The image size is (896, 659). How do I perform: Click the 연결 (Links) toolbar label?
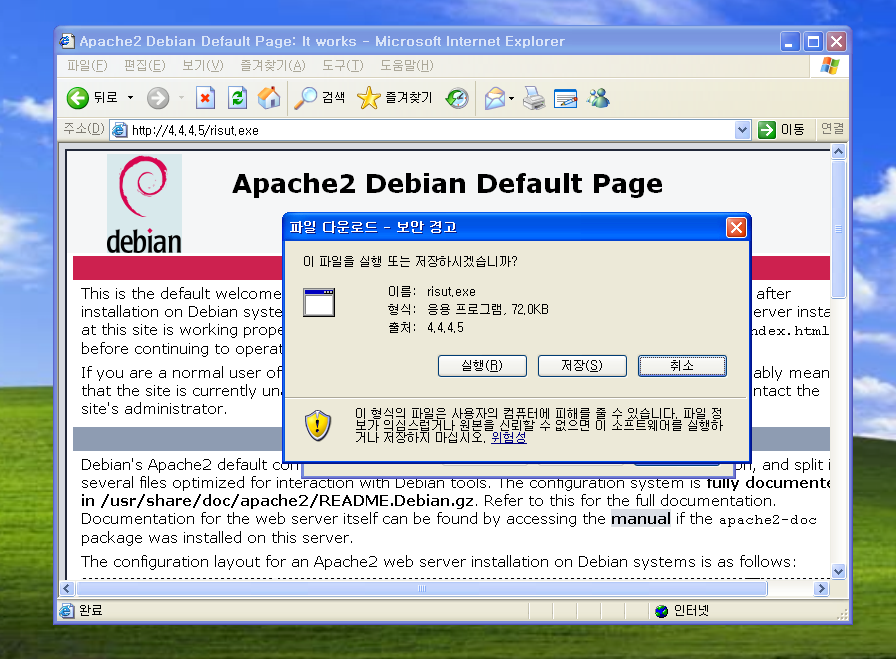pos(832,129)
